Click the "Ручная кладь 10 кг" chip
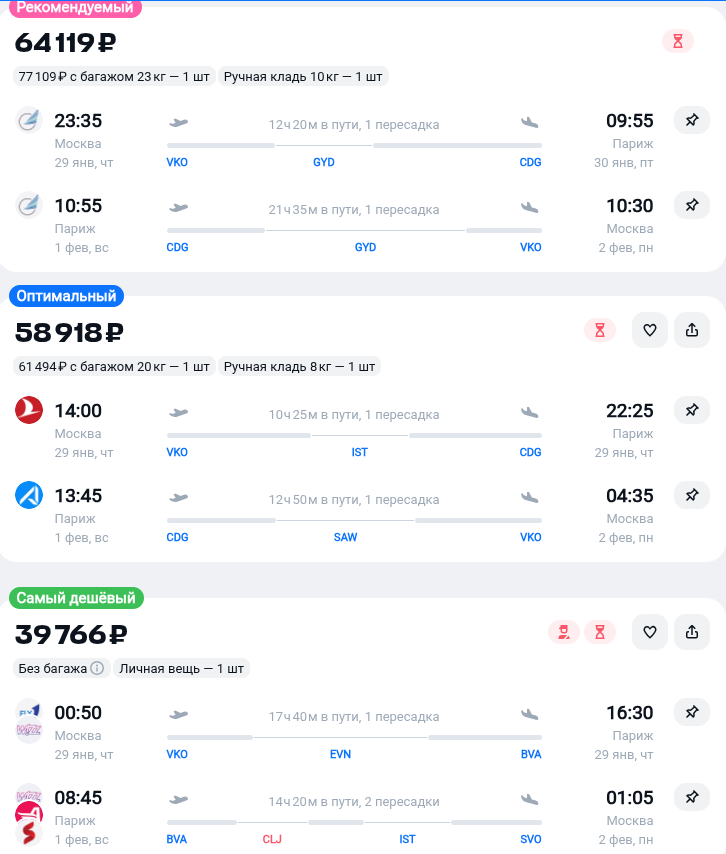The width and height of the screenshot is (726, 854). point(303,76)
